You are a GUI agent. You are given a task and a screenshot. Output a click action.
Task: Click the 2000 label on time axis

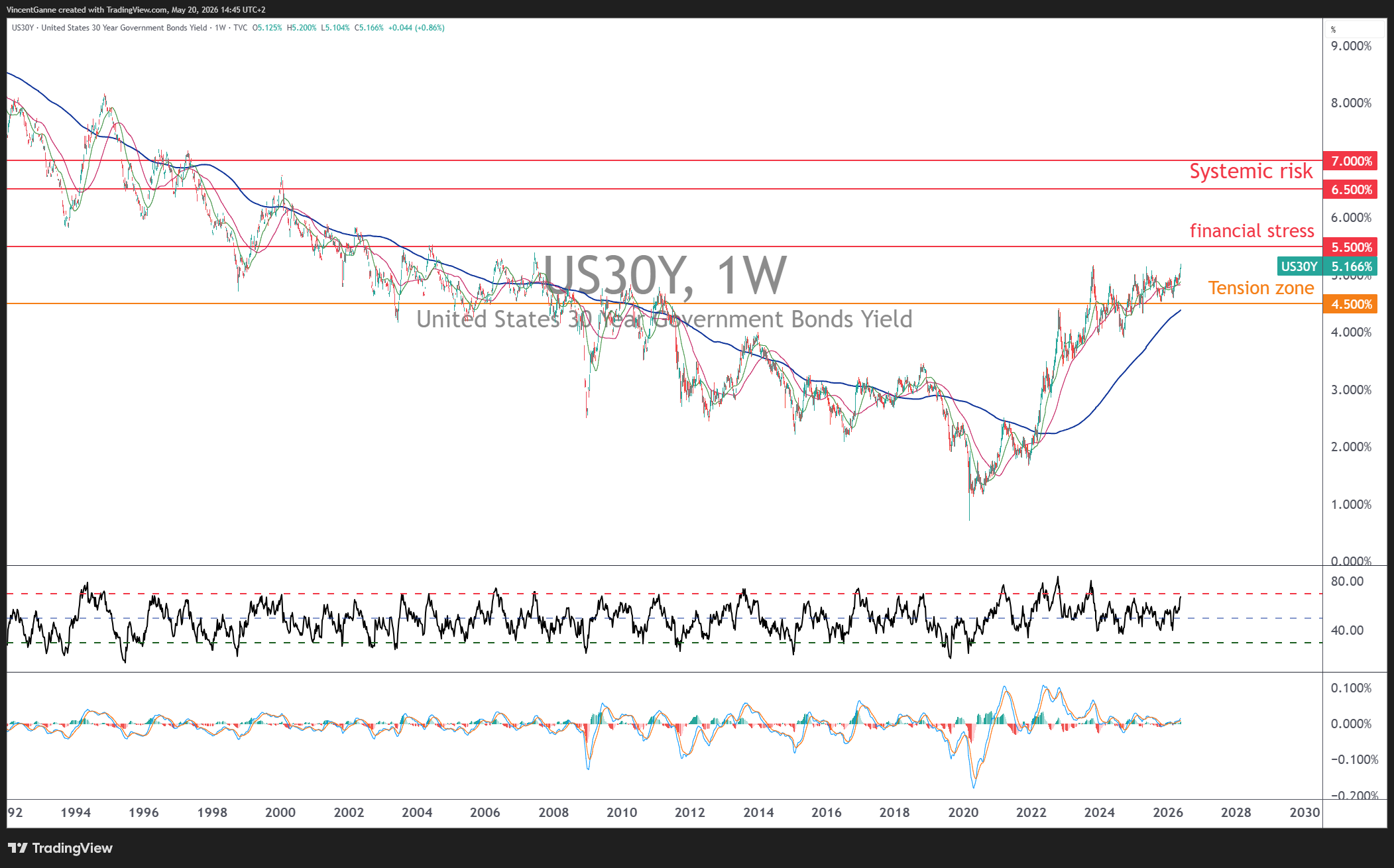pos(280,812)
